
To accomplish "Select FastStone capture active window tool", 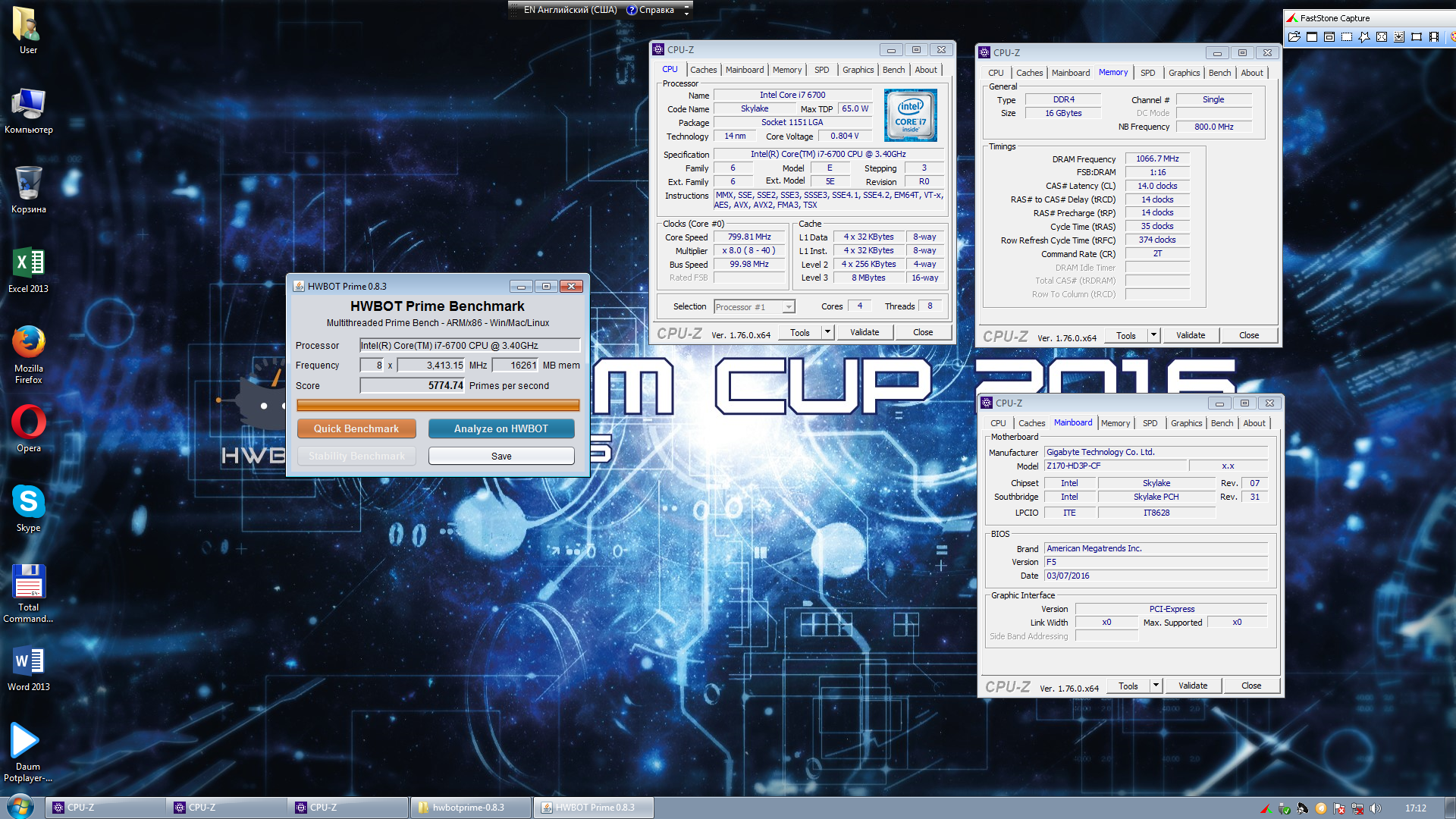I will [x=1312, y=36].
